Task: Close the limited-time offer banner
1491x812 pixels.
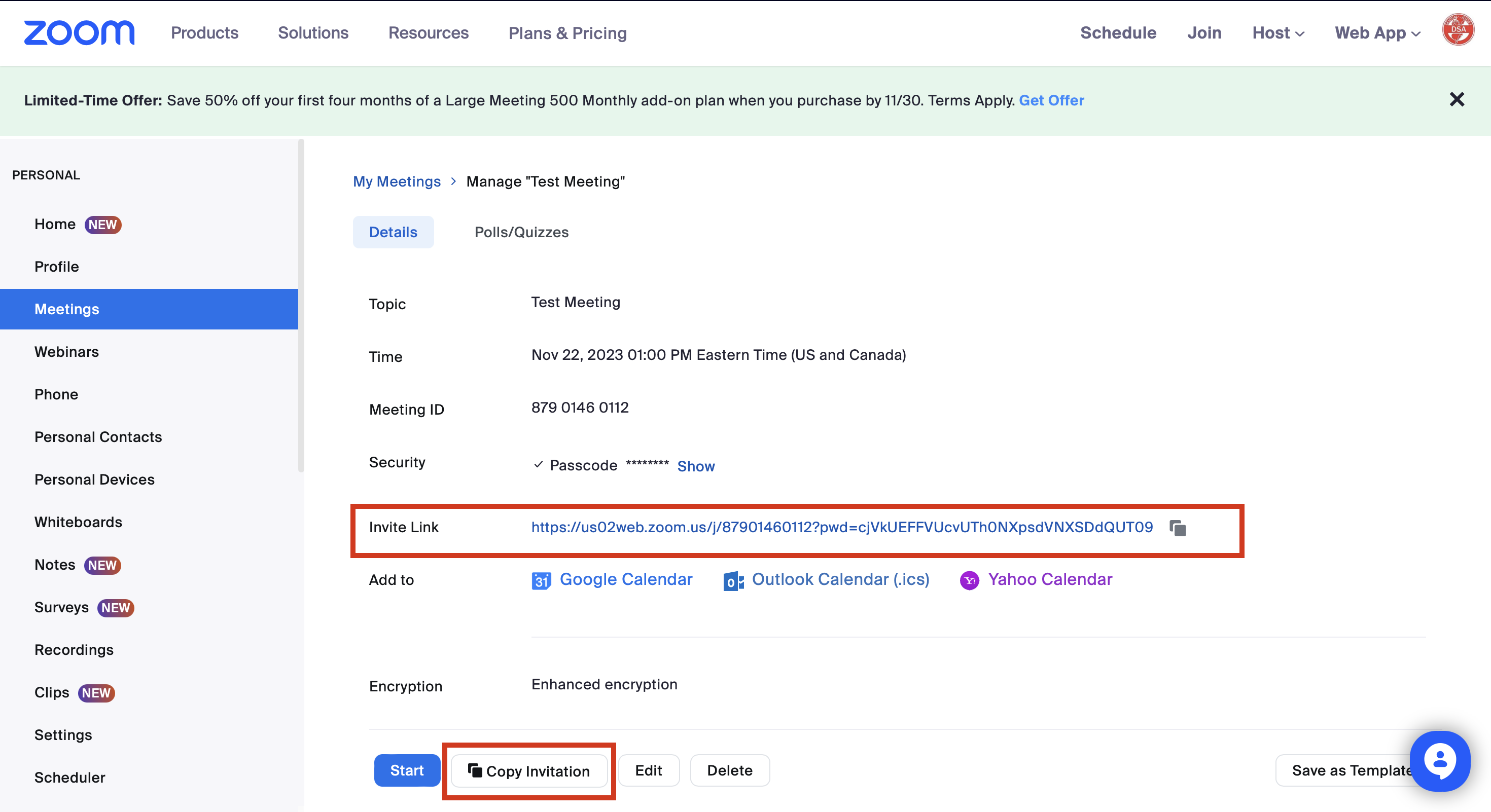Action: pyautogui.click(x=1457, y=99)
